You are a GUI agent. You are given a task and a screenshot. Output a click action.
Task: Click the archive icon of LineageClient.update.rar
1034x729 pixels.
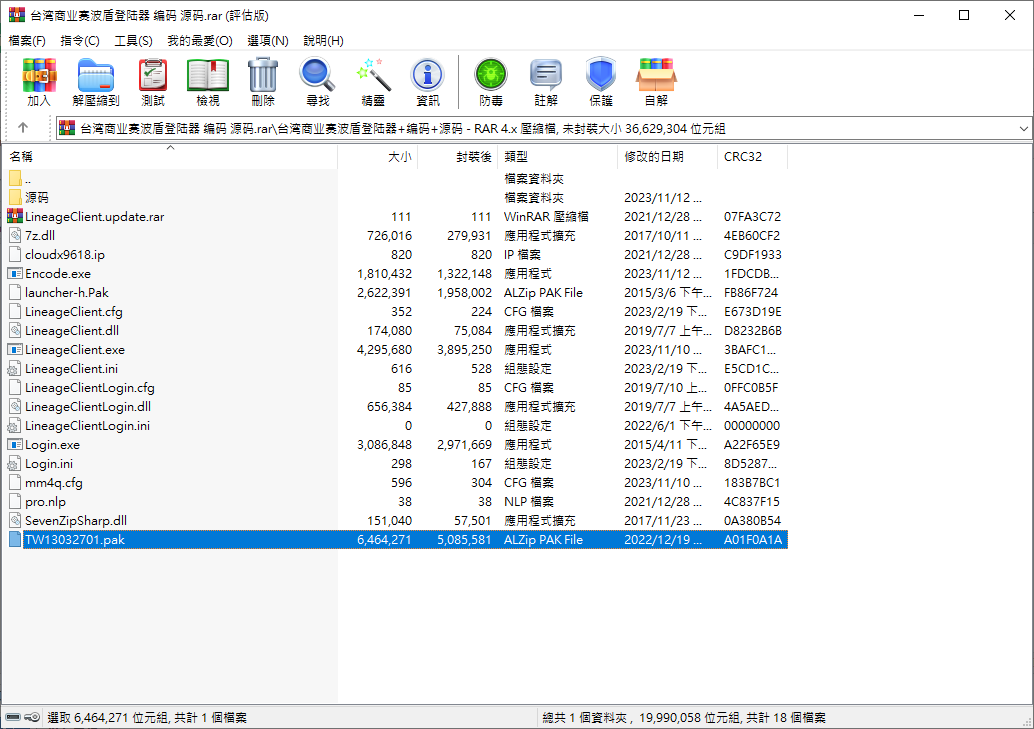pos(15,216)
